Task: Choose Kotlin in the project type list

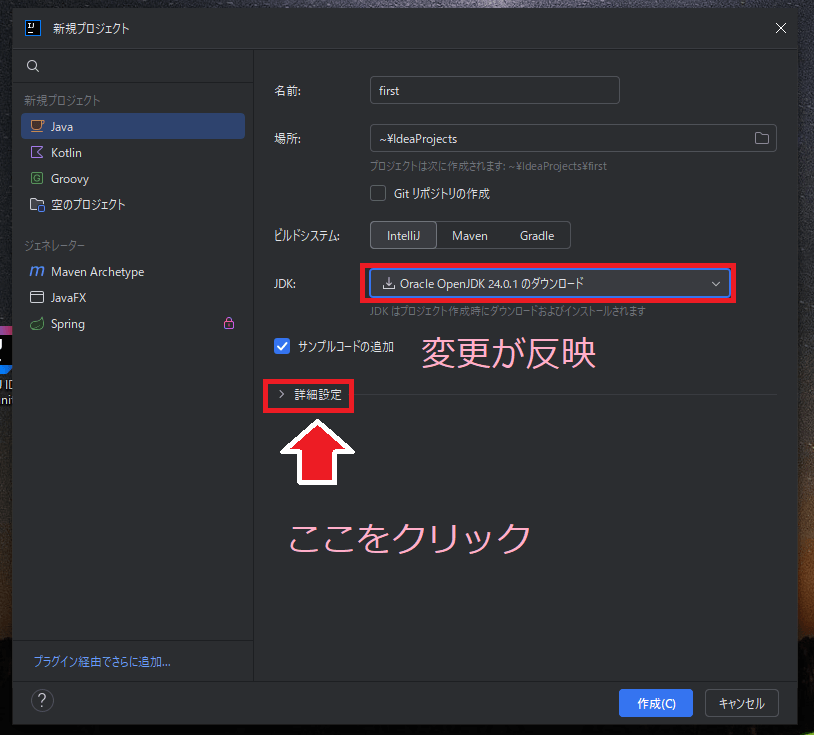Action: coord(133,152)
